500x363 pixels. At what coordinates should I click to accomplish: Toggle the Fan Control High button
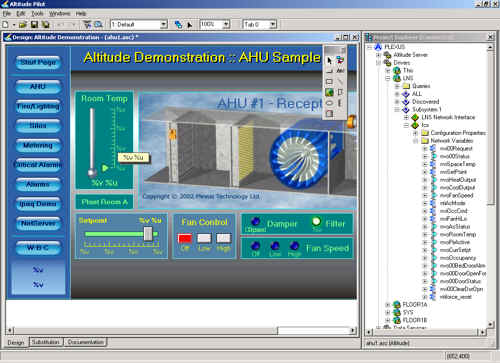[223, 238]
